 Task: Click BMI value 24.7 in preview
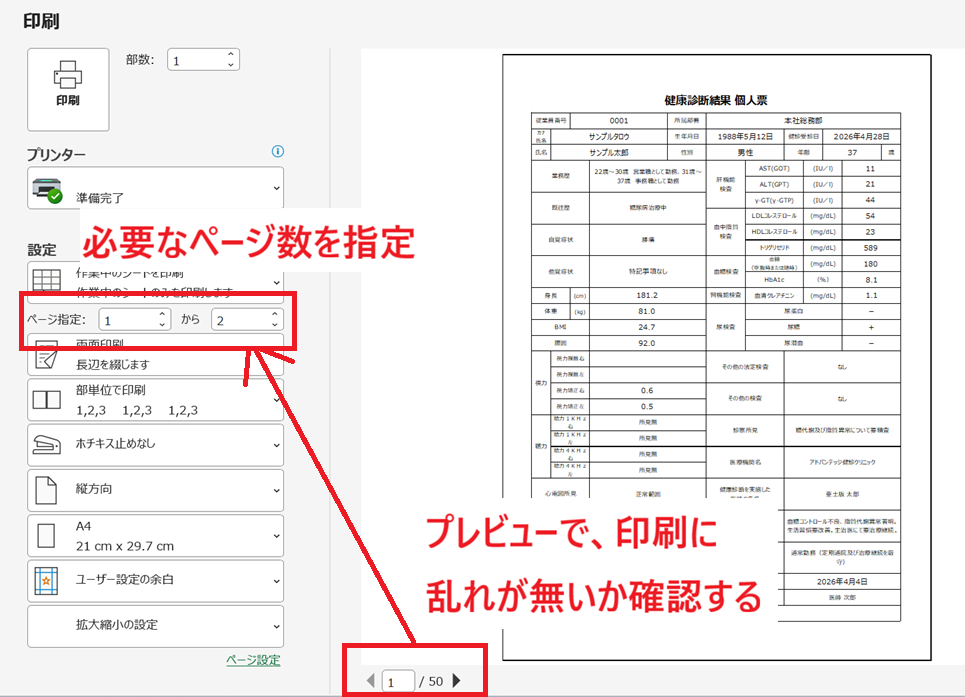point(646,327)
